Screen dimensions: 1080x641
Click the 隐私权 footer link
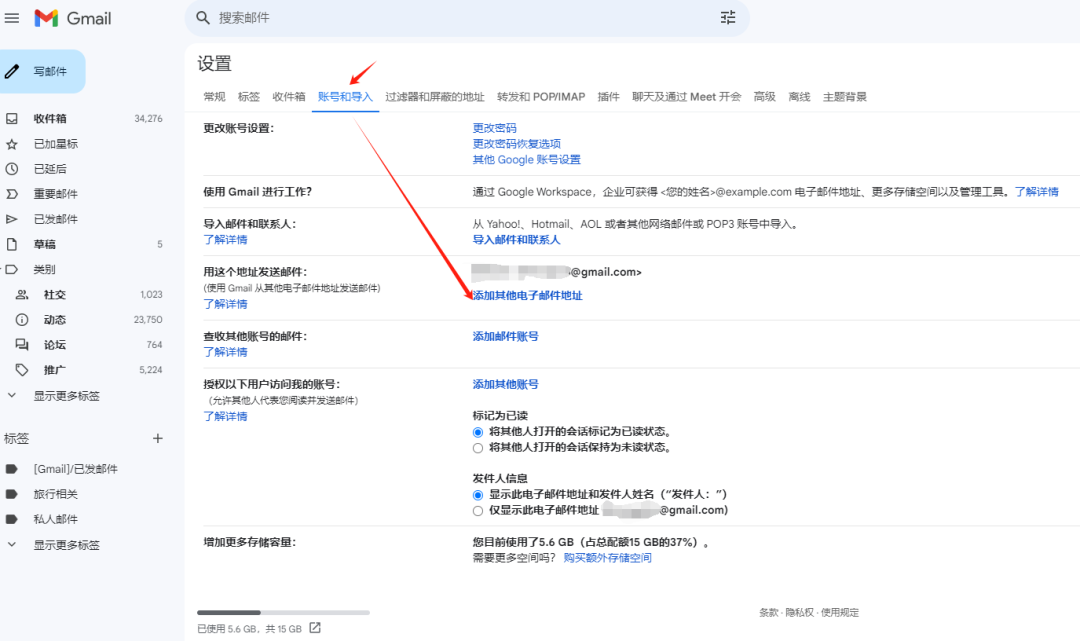click(x=799, y=613)
